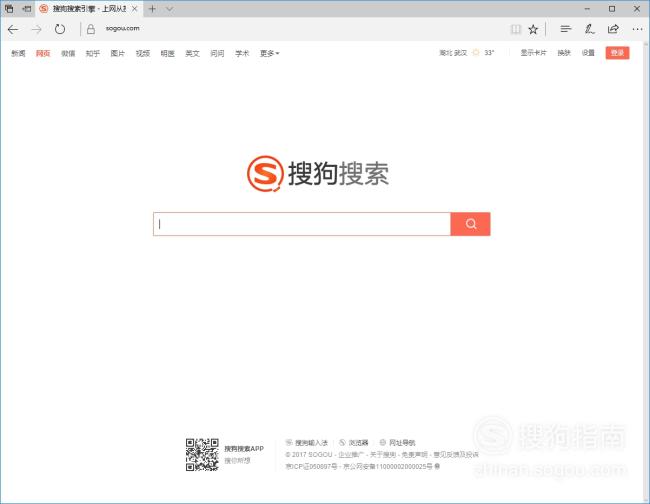Open the Edge Hub lines icon
The width and height of the screenshot is (650, 504).
(566, 29)
